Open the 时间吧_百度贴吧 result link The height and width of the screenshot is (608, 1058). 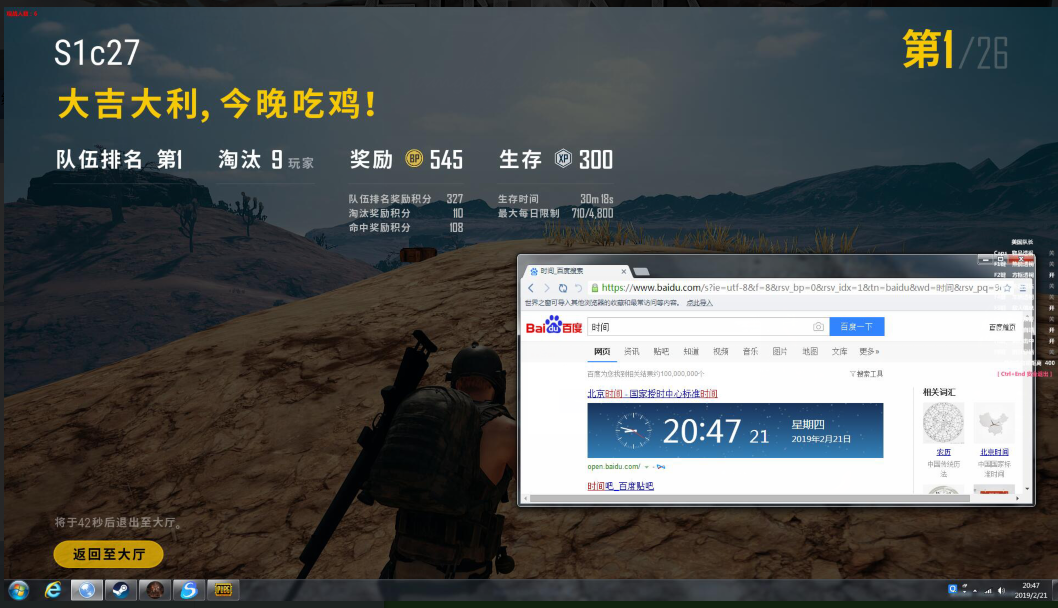[620, 486]
